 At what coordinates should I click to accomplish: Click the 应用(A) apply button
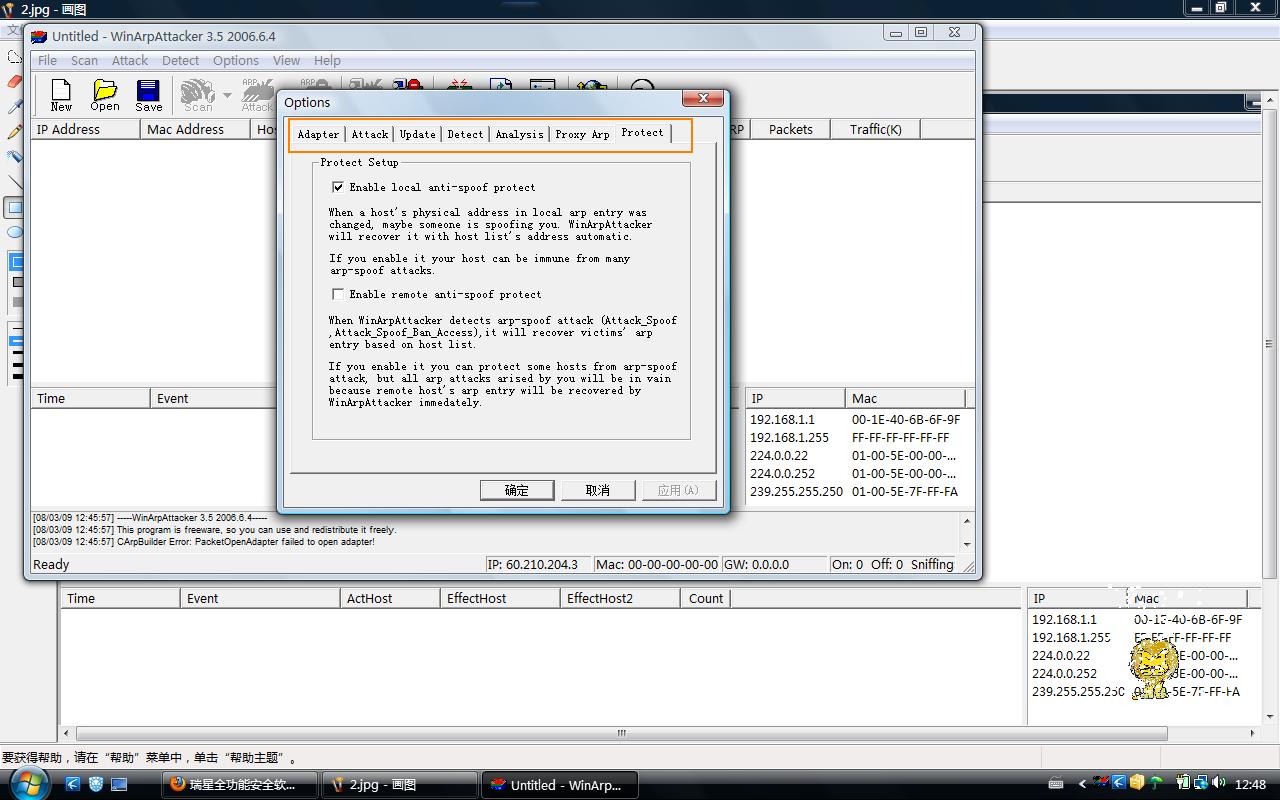pos(678,490)
